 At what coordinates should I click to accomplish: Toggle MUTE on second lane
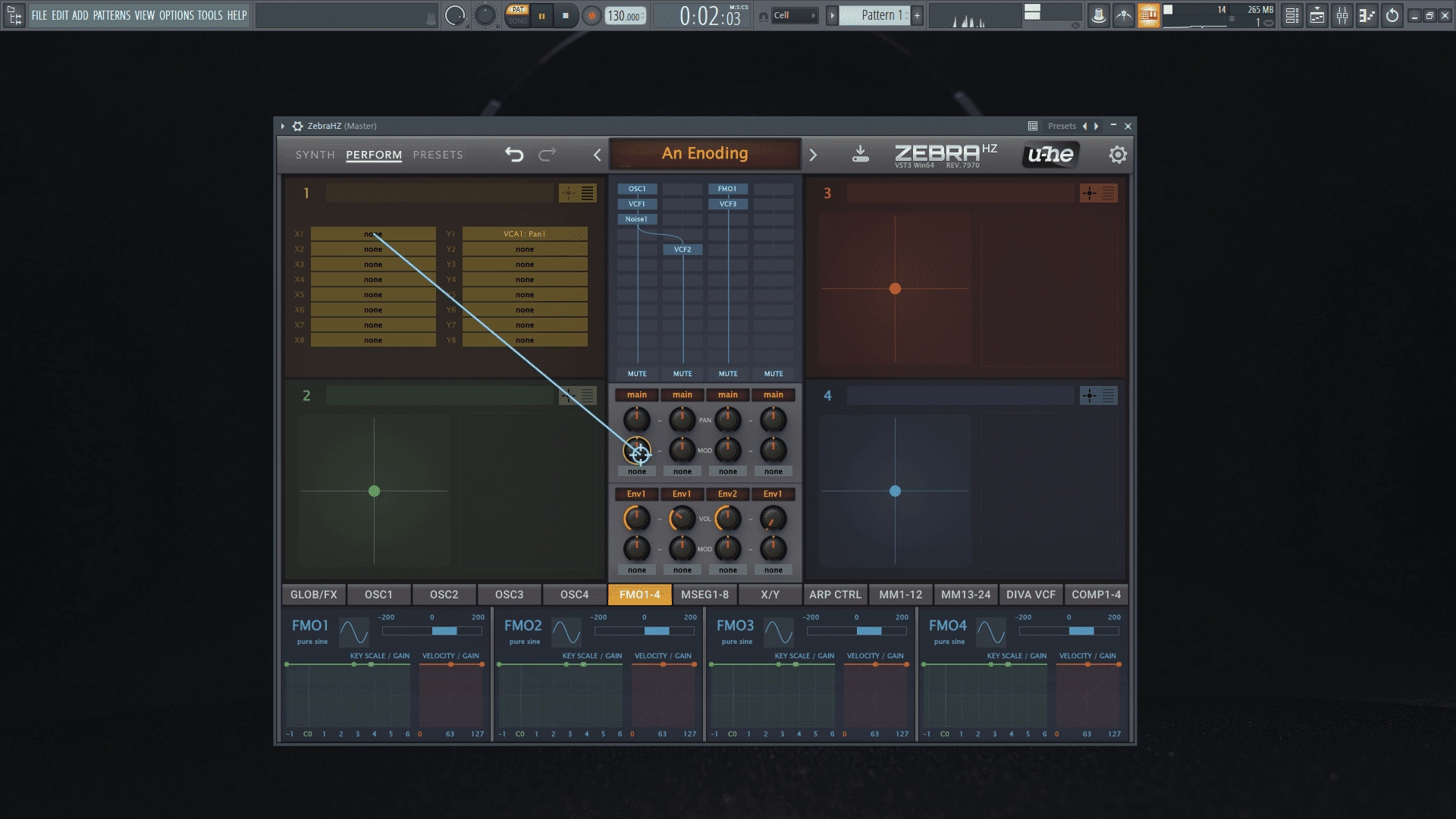pos(682,374)
